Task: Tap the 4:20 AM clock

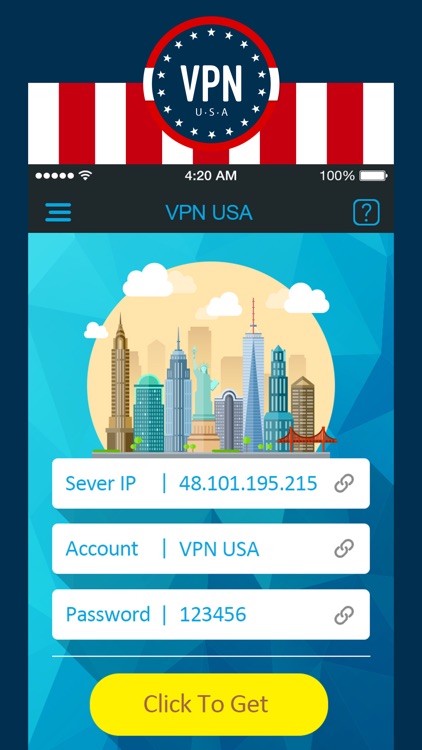Action: pos(211,176)
